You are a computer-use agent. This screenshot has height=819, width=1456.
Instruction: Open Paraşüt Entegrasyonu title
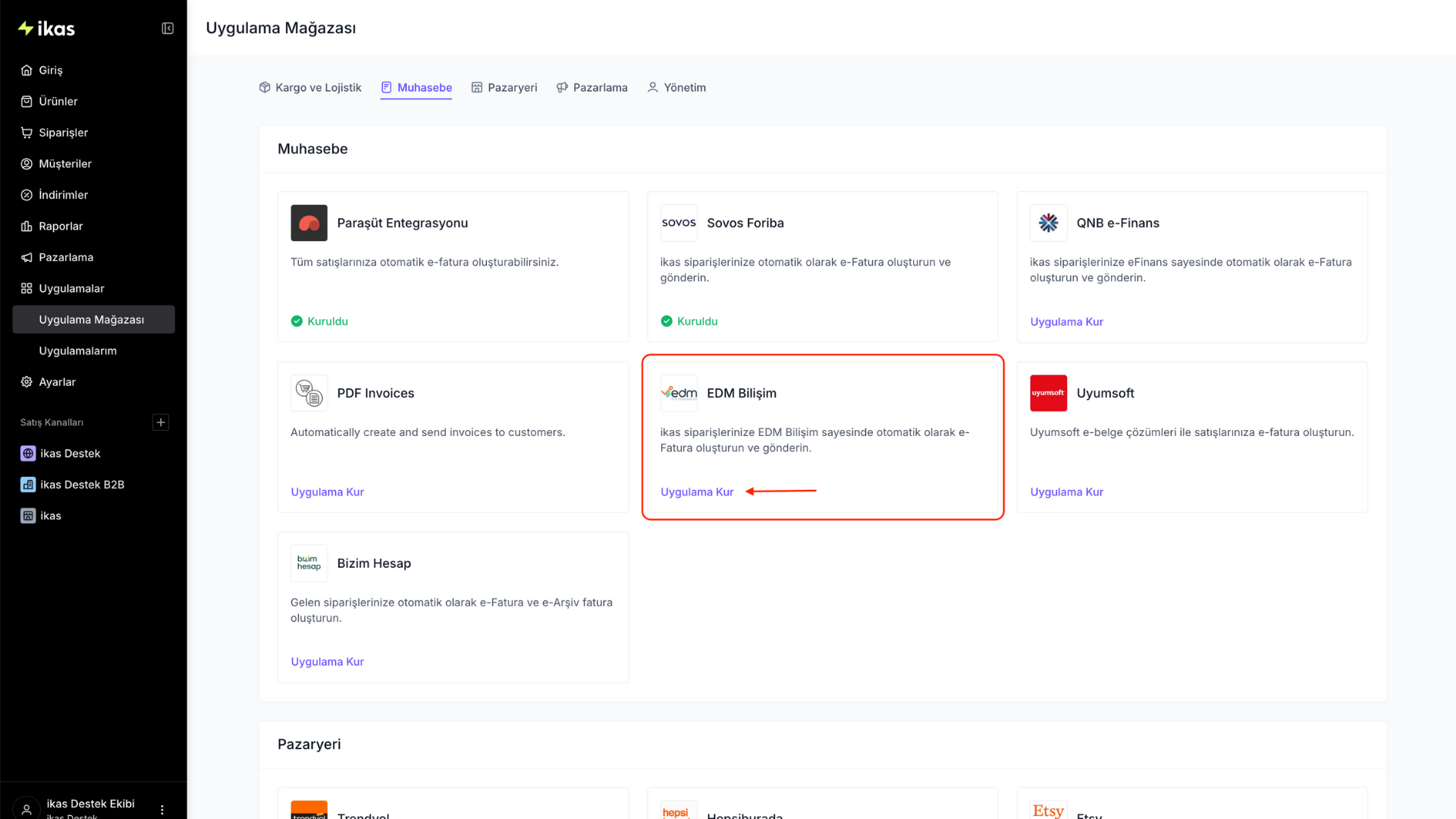(x=403, y=223)
